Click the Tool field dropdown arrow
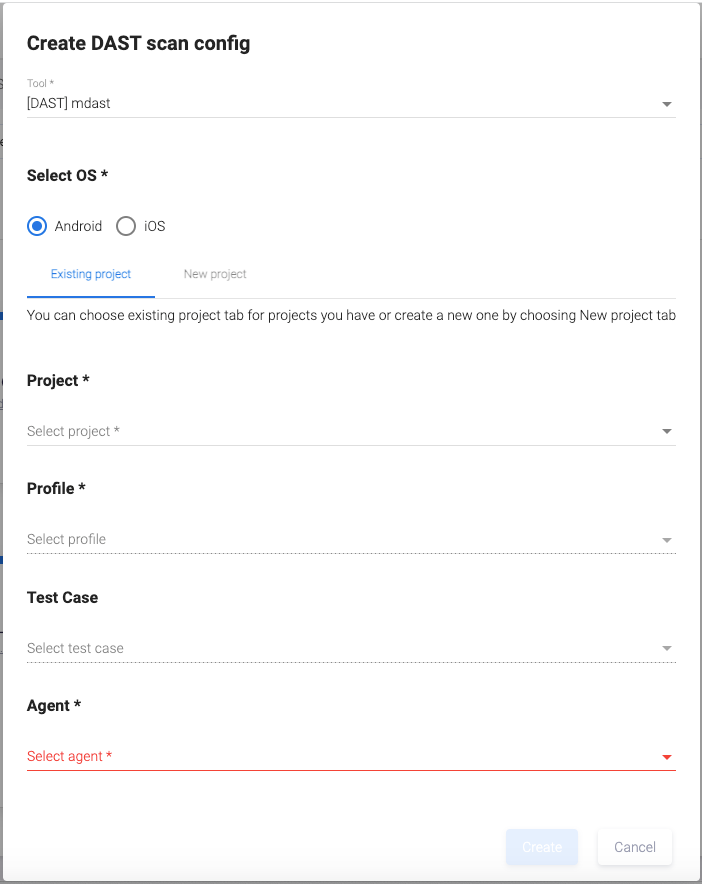 667,104
